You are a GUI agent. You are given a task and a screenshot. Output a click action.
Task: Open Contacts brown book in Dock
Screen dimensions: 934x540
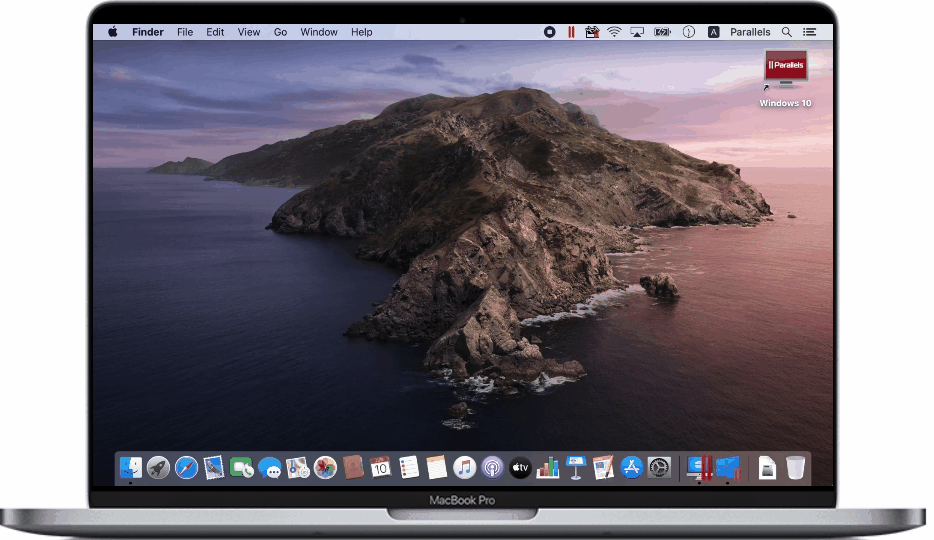(353, 468)
